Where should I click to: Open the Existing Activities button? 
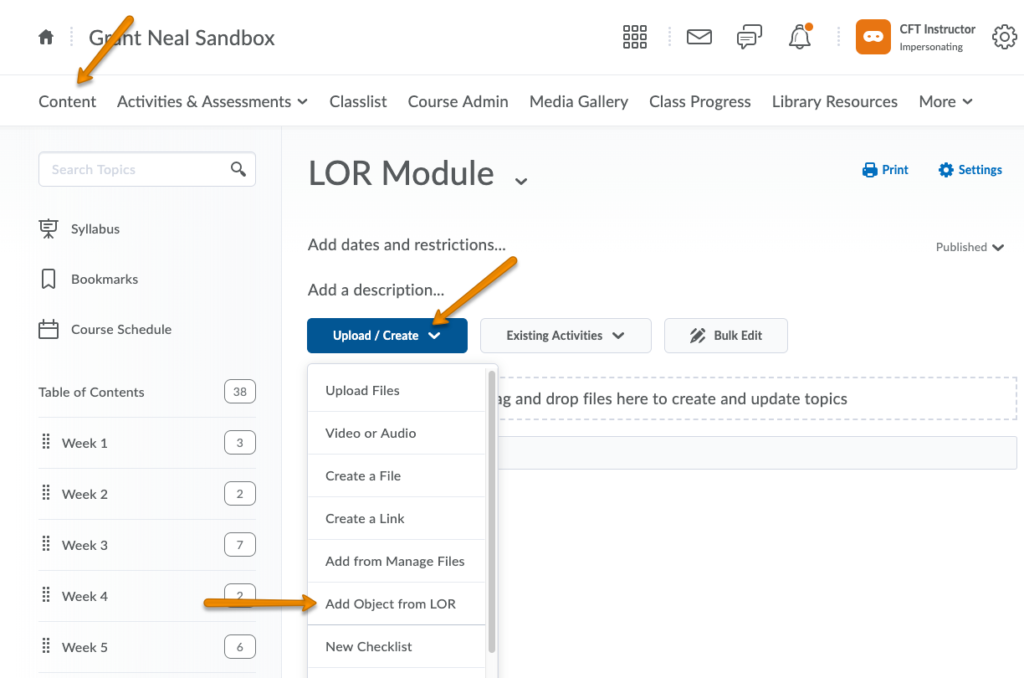pyautogui.click(x=565, y=336)
